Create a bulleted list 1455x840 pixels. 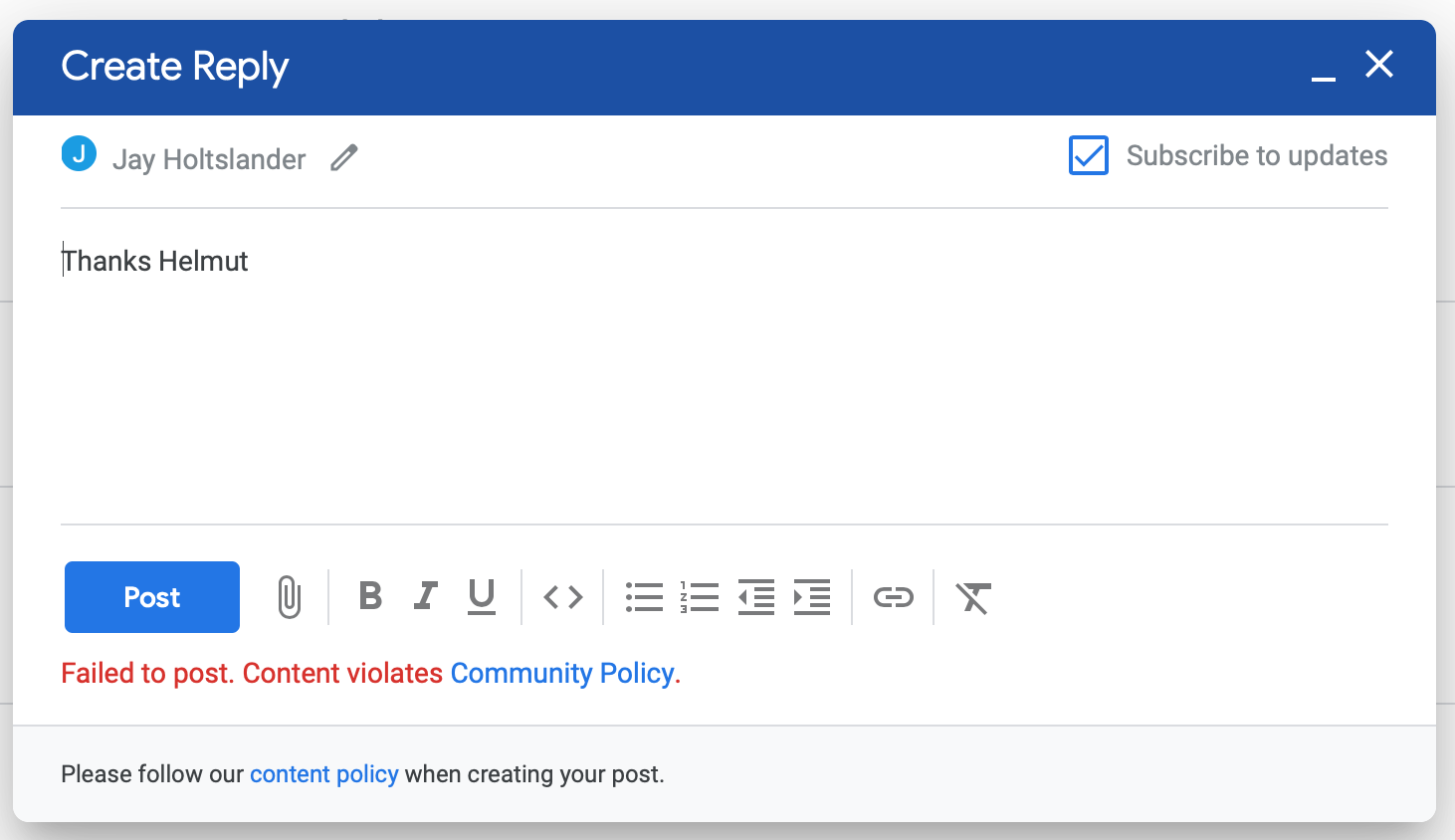(x=644, y=597)
